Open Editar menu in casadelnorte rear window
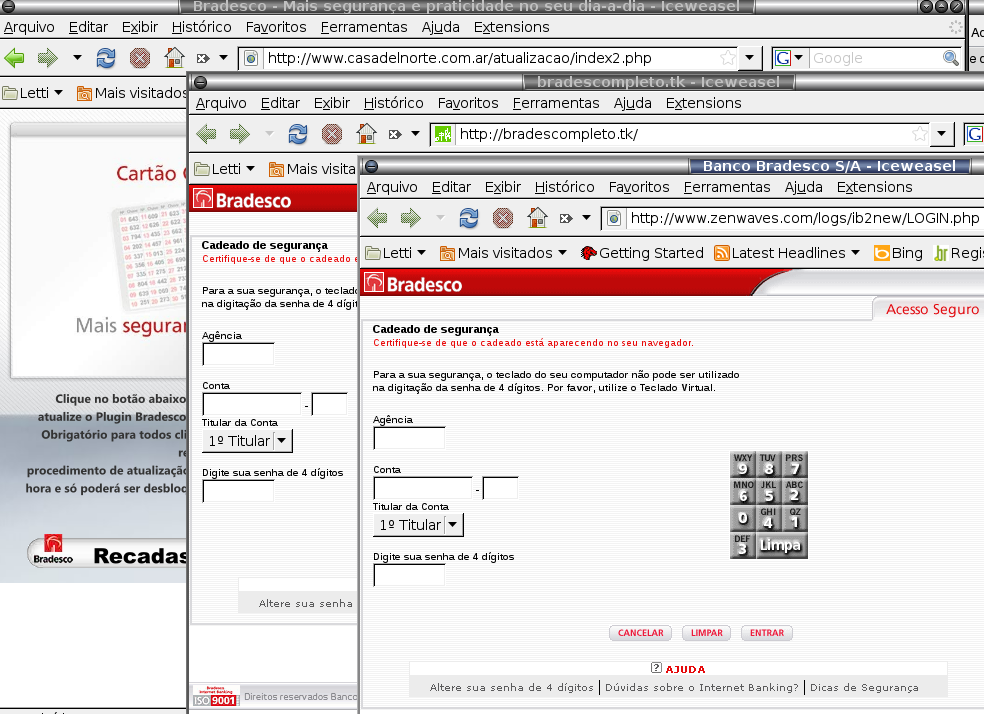The image size is (984, 714). 88,27
